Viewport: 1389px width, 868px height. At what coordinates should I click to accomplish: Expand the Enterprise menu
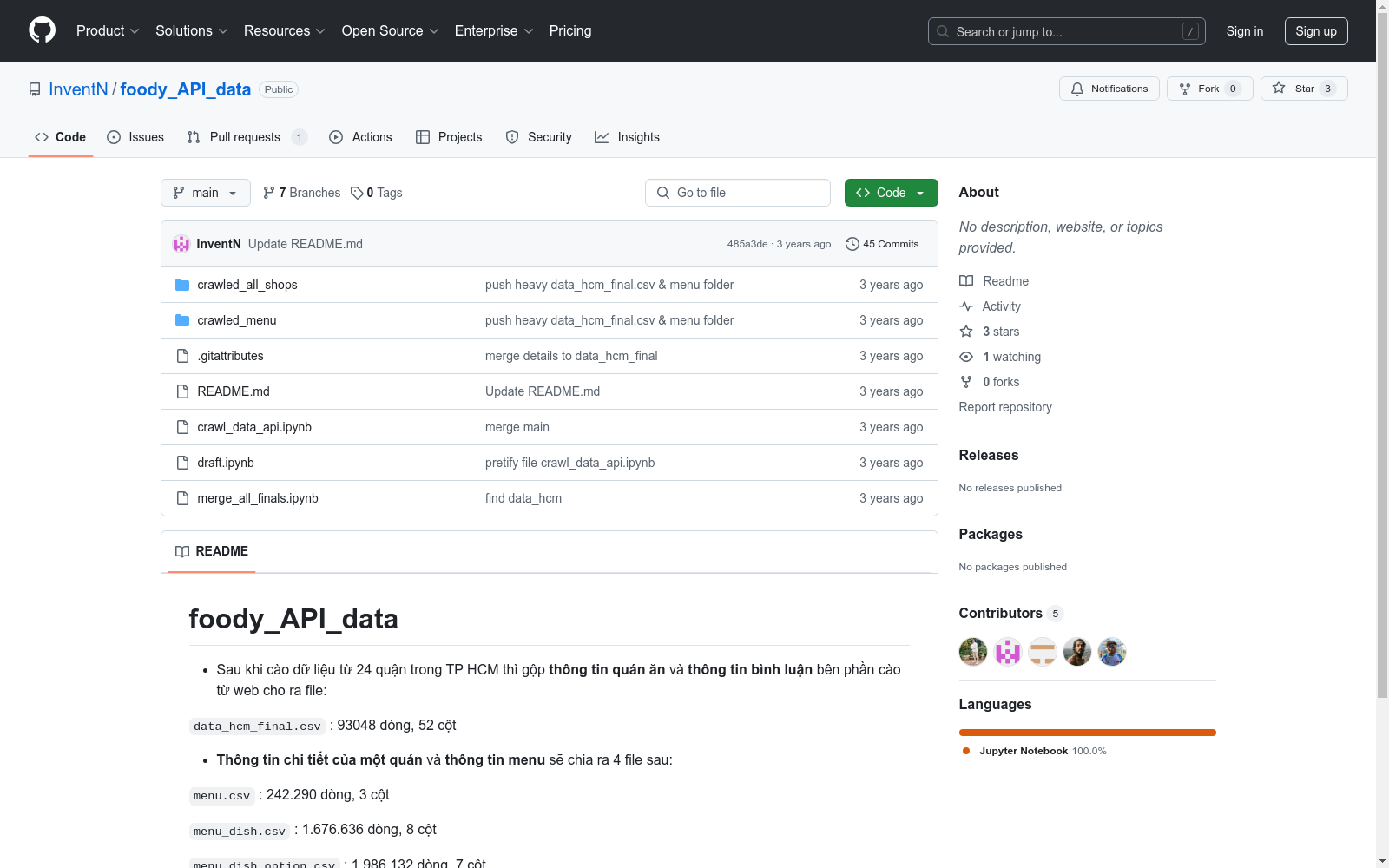tap(494, 30)
